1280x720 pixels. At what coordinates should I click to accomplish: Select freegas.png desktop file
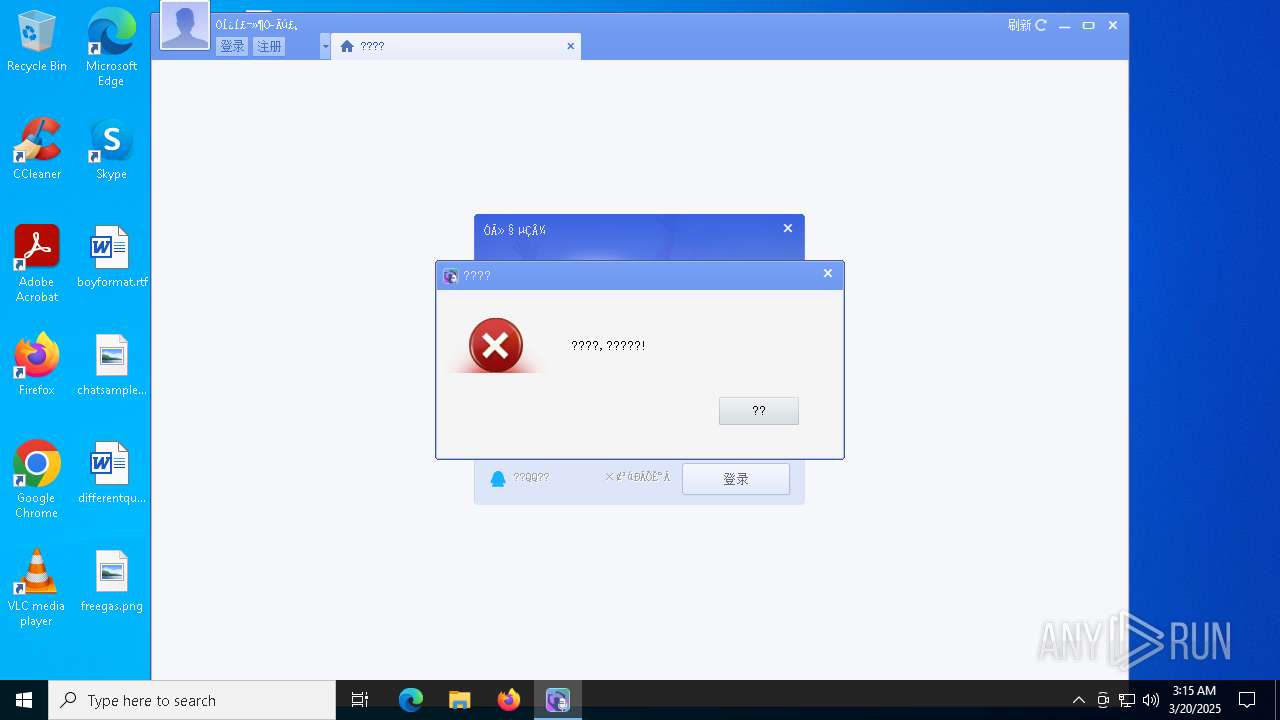coord(111,581)
